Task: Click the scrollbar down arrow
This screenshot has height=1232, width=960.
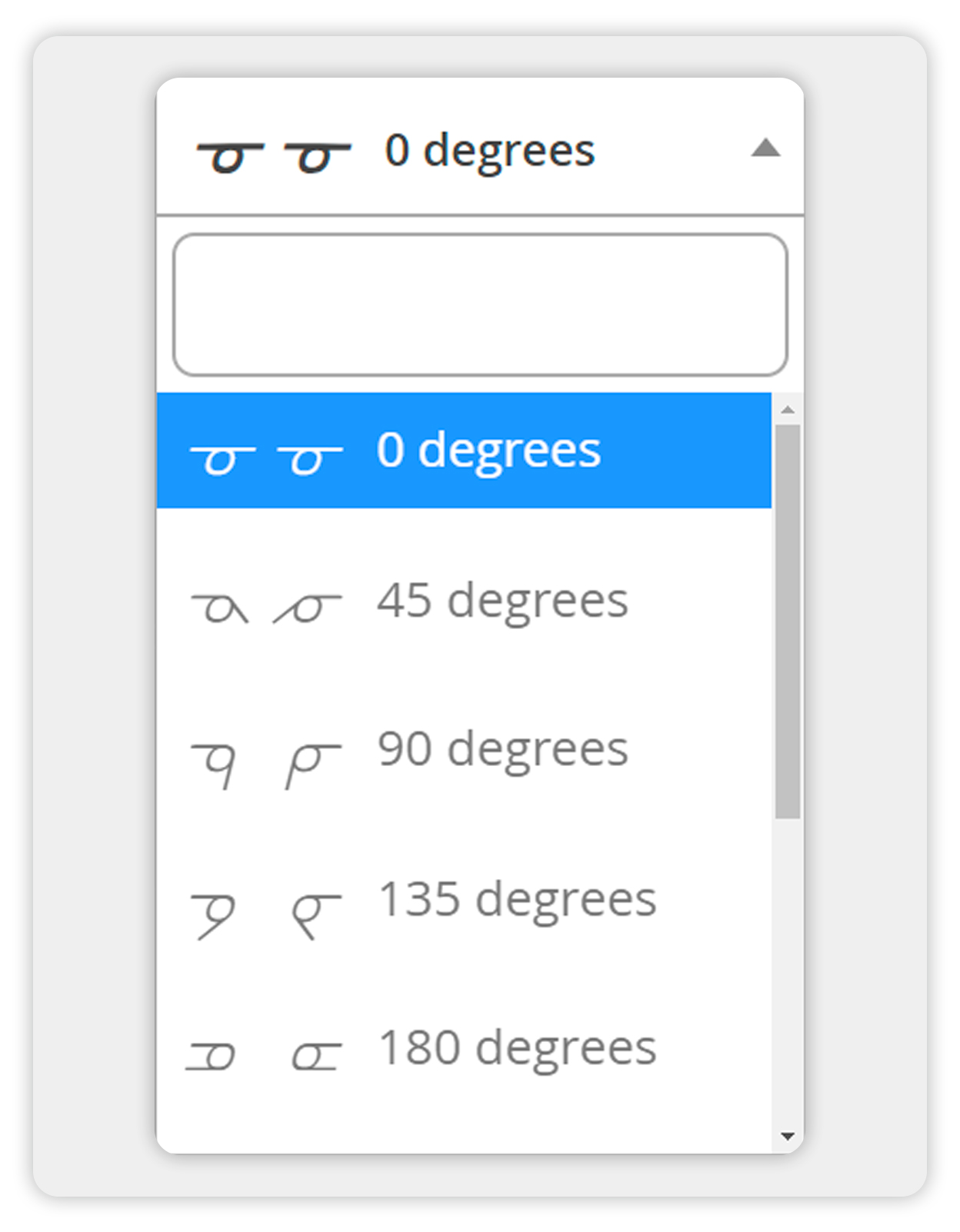Action: [787, 1136]
